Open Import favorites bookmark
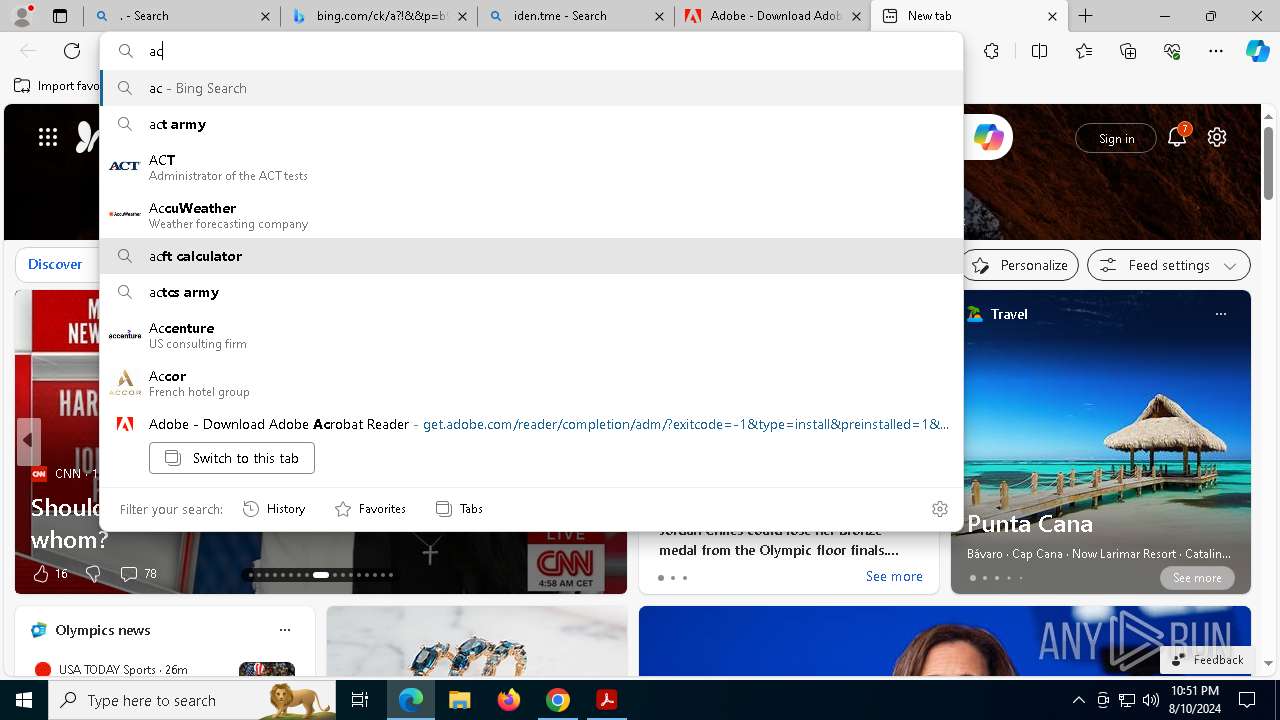 click(x=57, y=86)
